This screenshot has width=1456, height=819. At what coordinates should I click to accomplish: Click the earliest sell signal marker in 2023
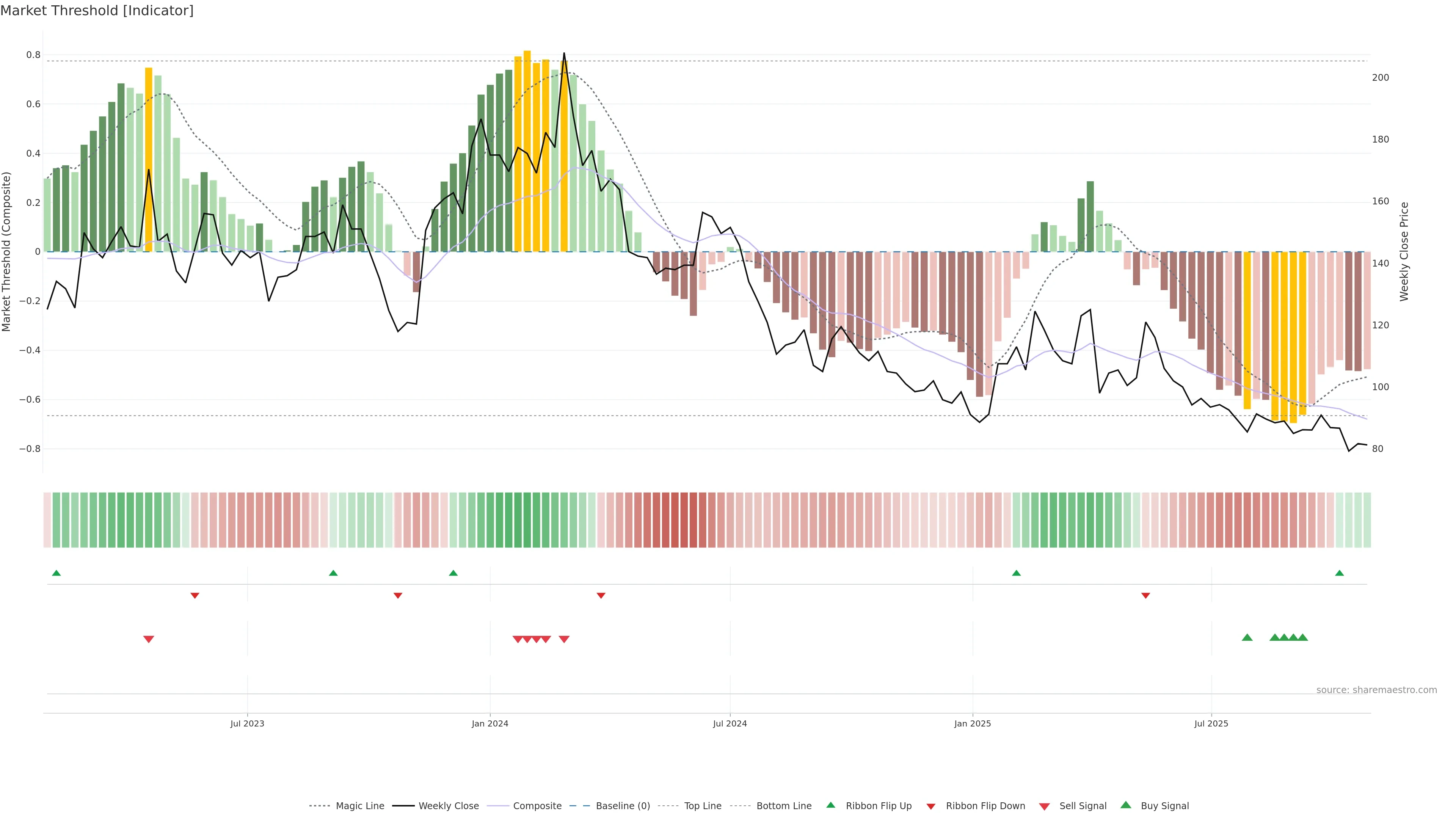pyautogui.click(x=149, y=639)
